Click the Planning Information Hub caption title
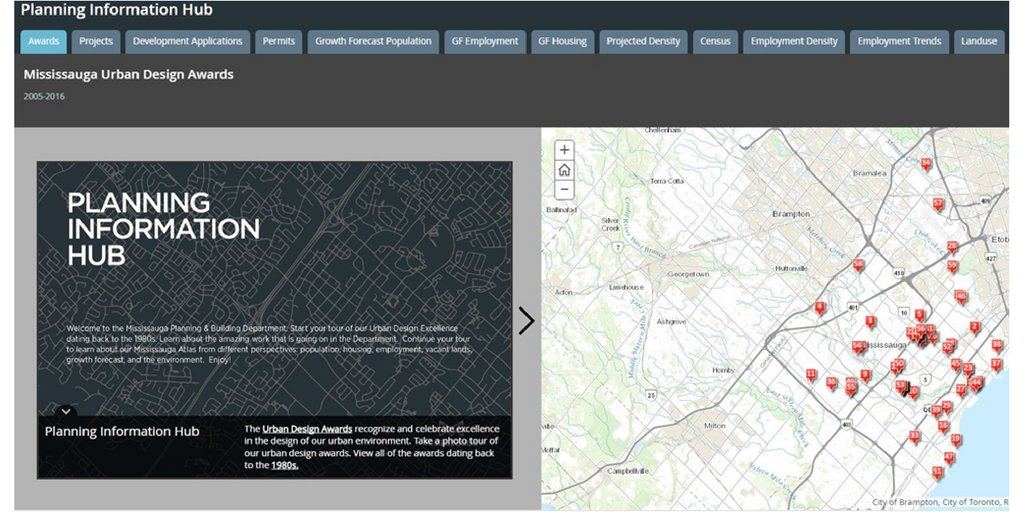This screenshot has height=512, width=1024. coord(122,432)
